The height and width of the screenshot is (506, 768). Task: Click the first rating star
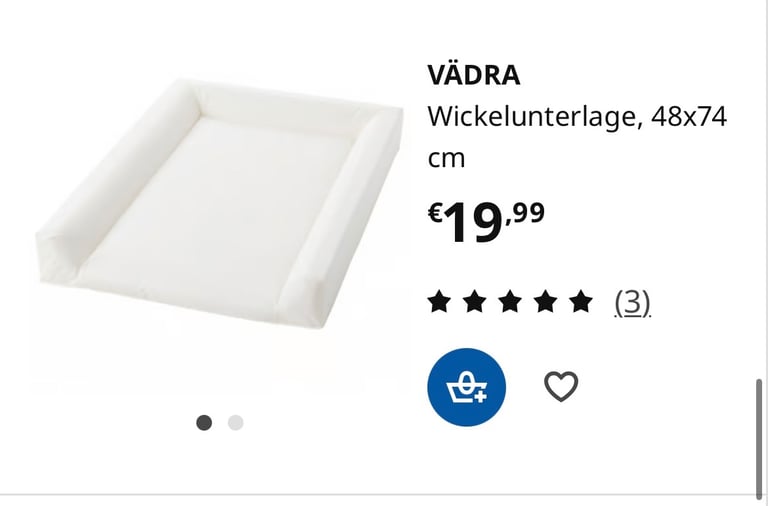click(x=439, y=301)
